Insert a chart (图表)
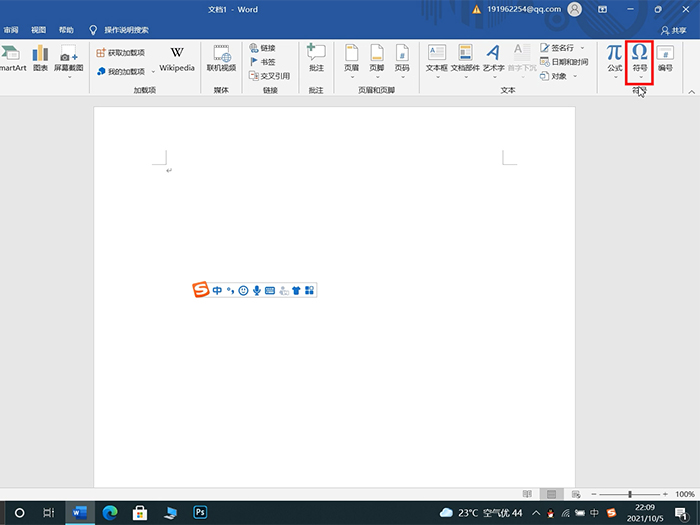 40,59
